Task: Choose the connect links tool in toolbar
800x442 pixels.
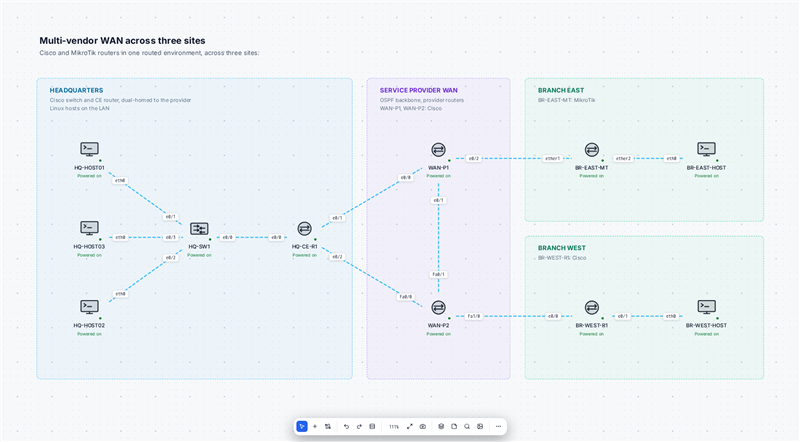Action: [x=328, y=426]
